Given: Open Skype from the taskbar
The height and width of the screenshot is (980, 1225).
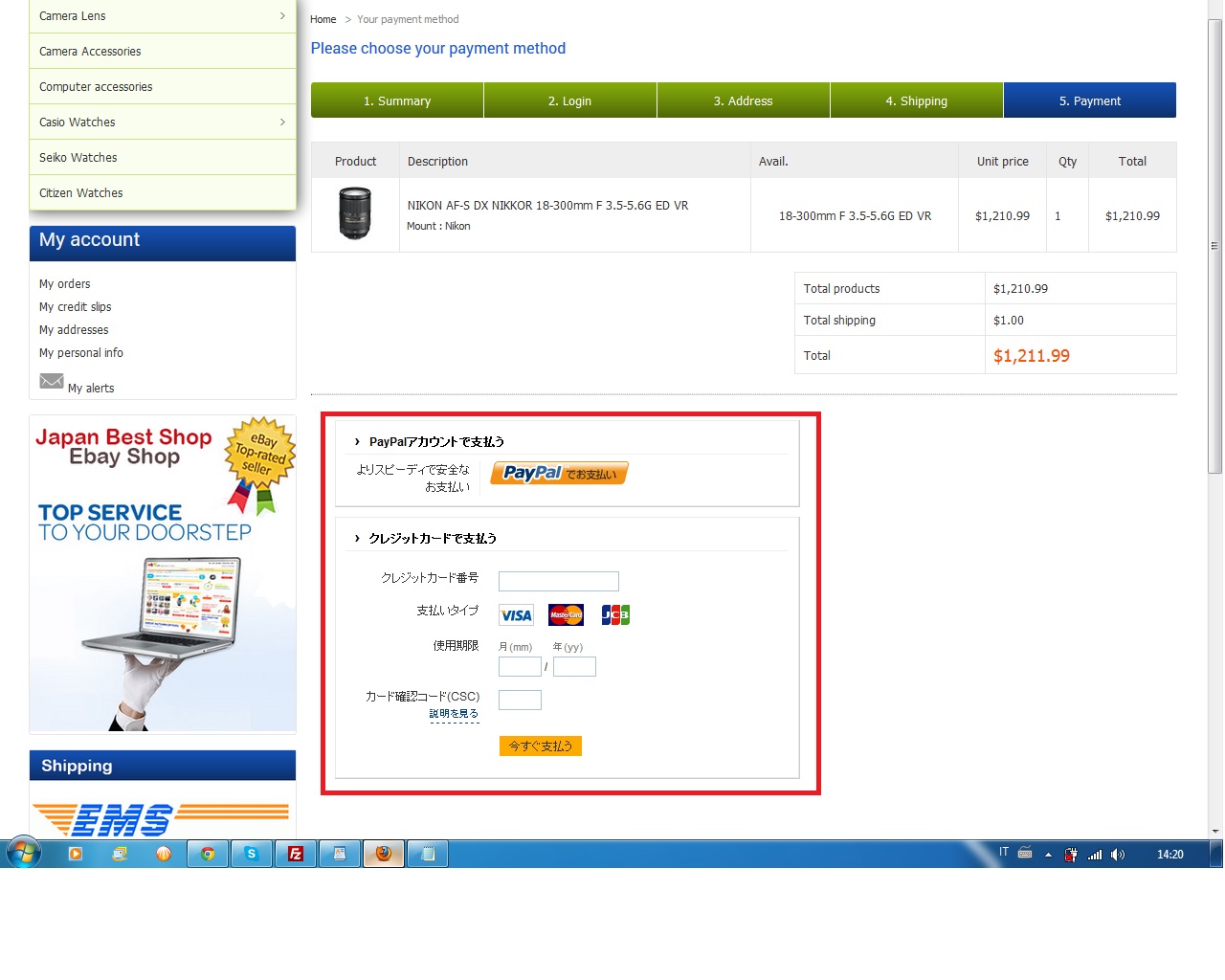Looking at the screenshot, I should [252, 854].
